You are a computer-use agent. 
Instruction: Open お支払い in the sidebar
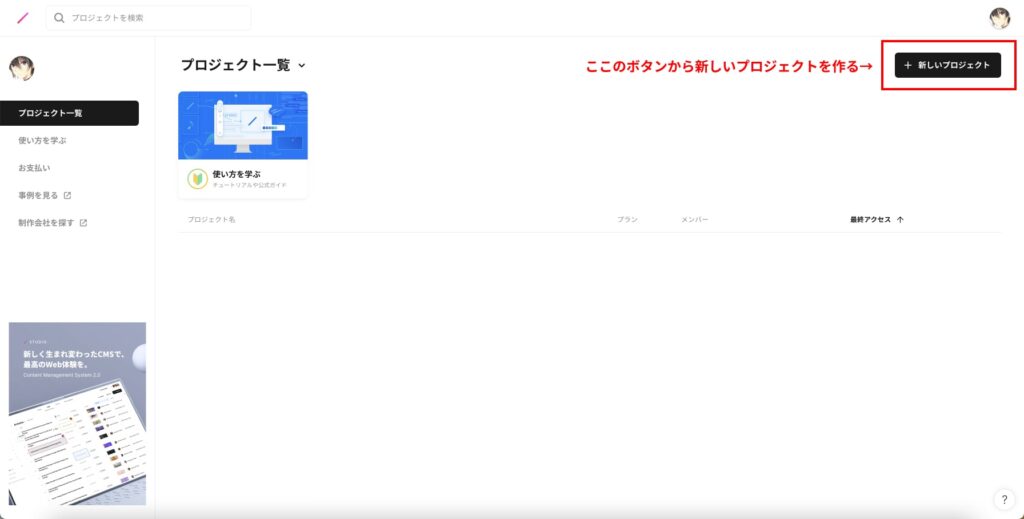[34, 168]
